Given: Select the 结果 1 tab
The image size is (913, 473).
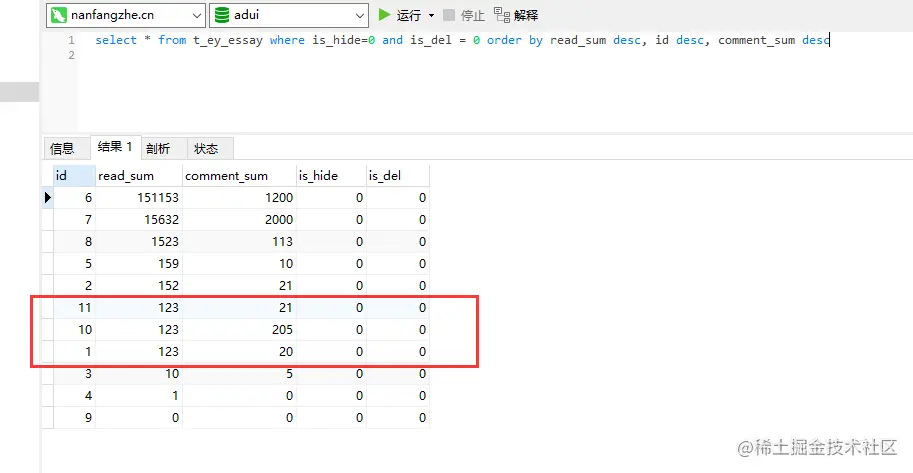Looking at the screenshot, I should [115, 147].
